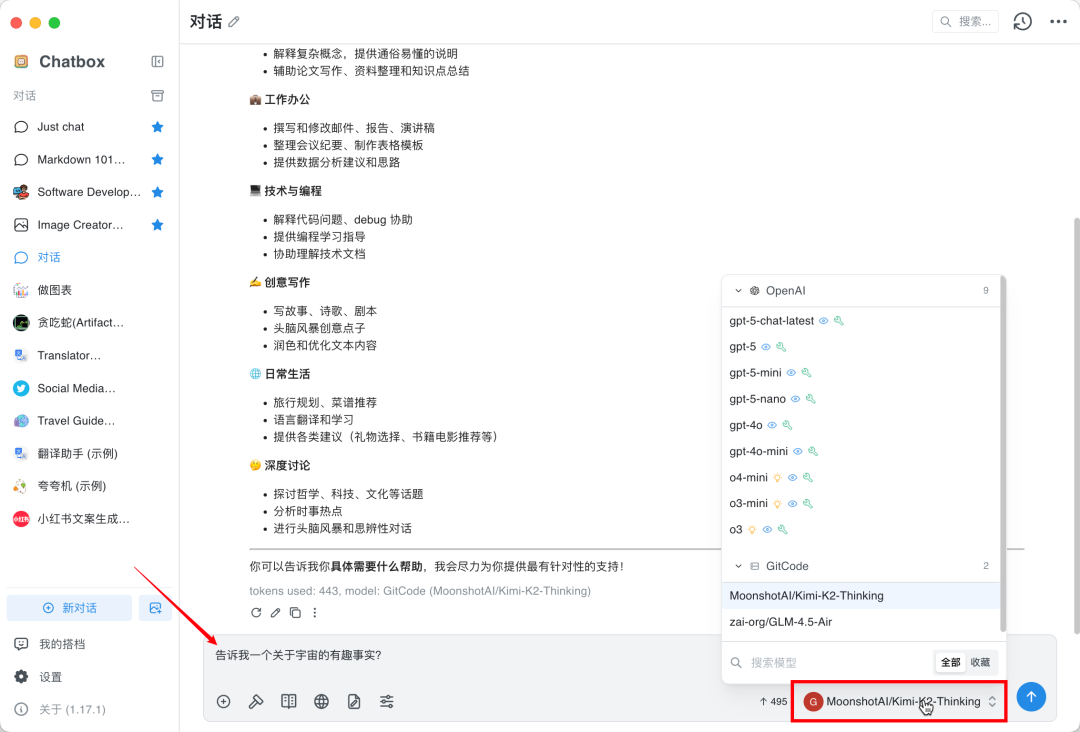This screenshot has height=732, width=1080.
Task: Edit the message with the pencil icon below reply
Action: click(x=276, y=612)
